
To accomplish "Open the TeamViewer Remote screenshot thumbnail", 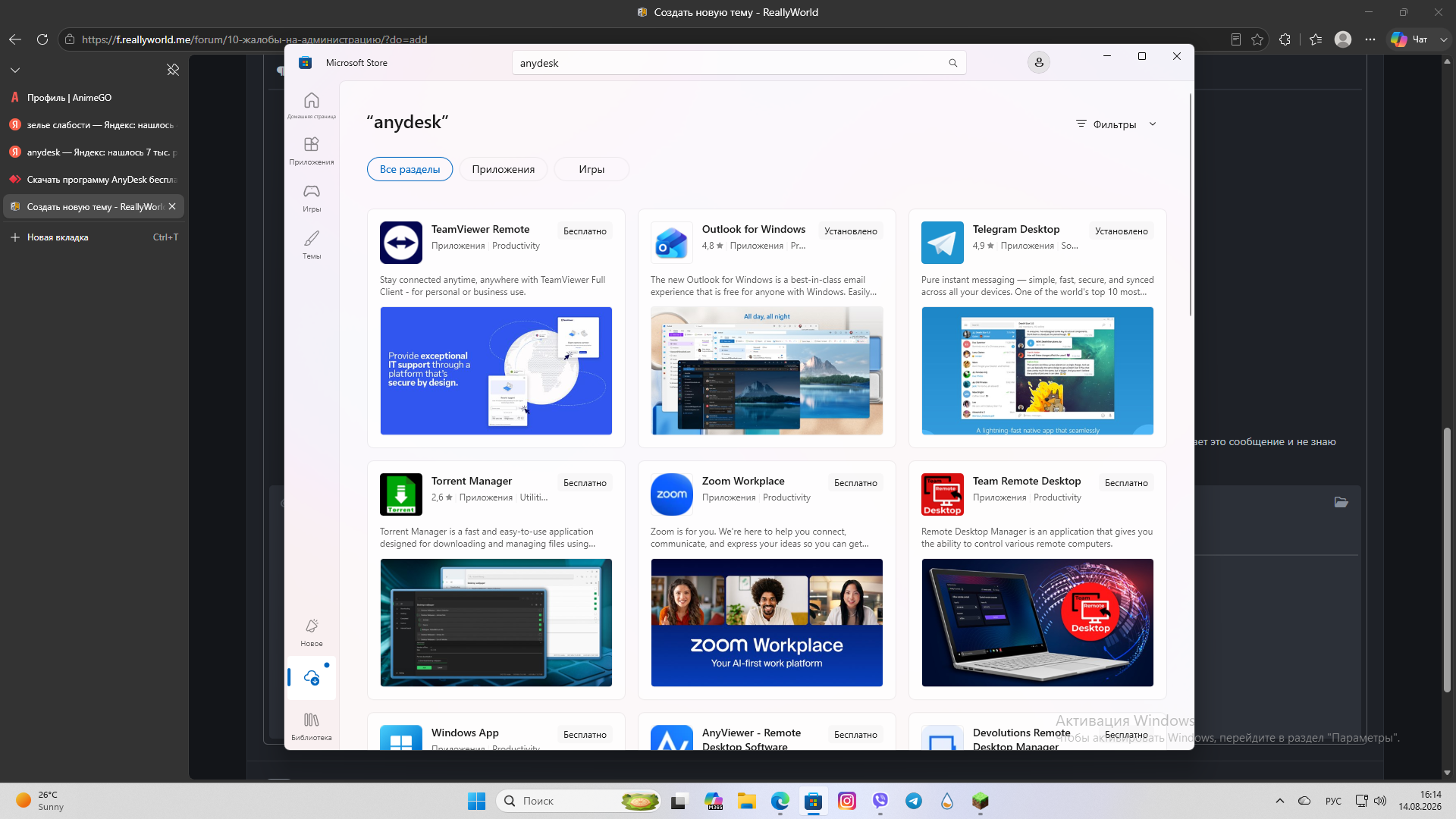I will [x=496, y=371].
